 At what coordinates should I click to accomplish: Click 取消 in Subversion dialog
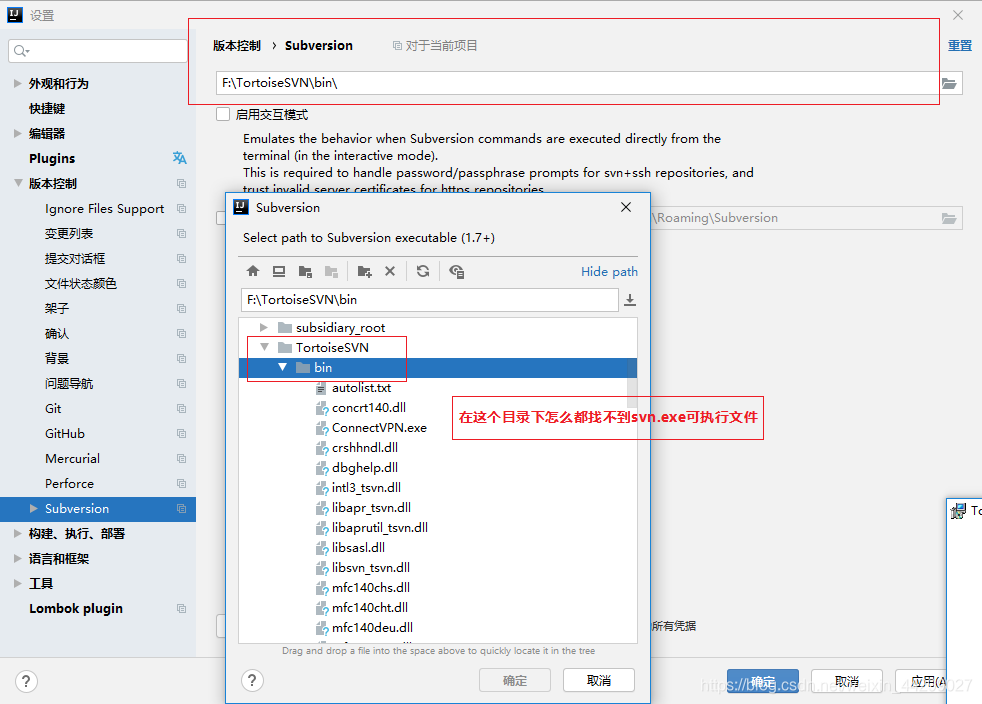[599, 680]
